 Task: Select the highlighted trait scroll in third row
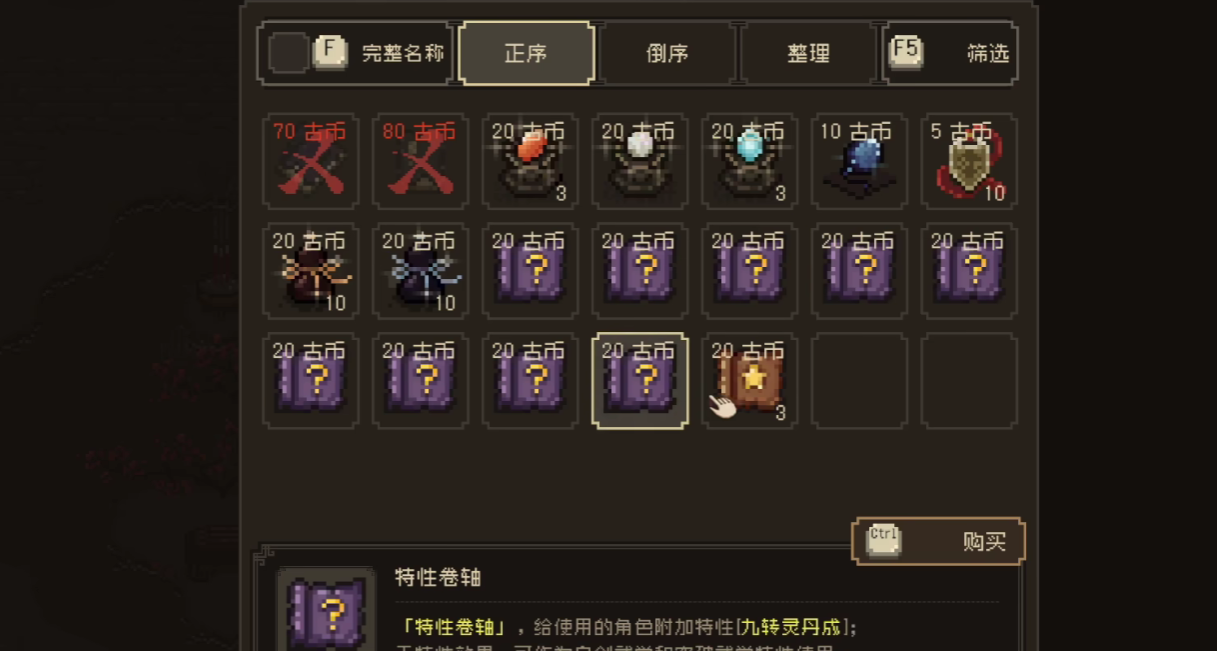640,381
